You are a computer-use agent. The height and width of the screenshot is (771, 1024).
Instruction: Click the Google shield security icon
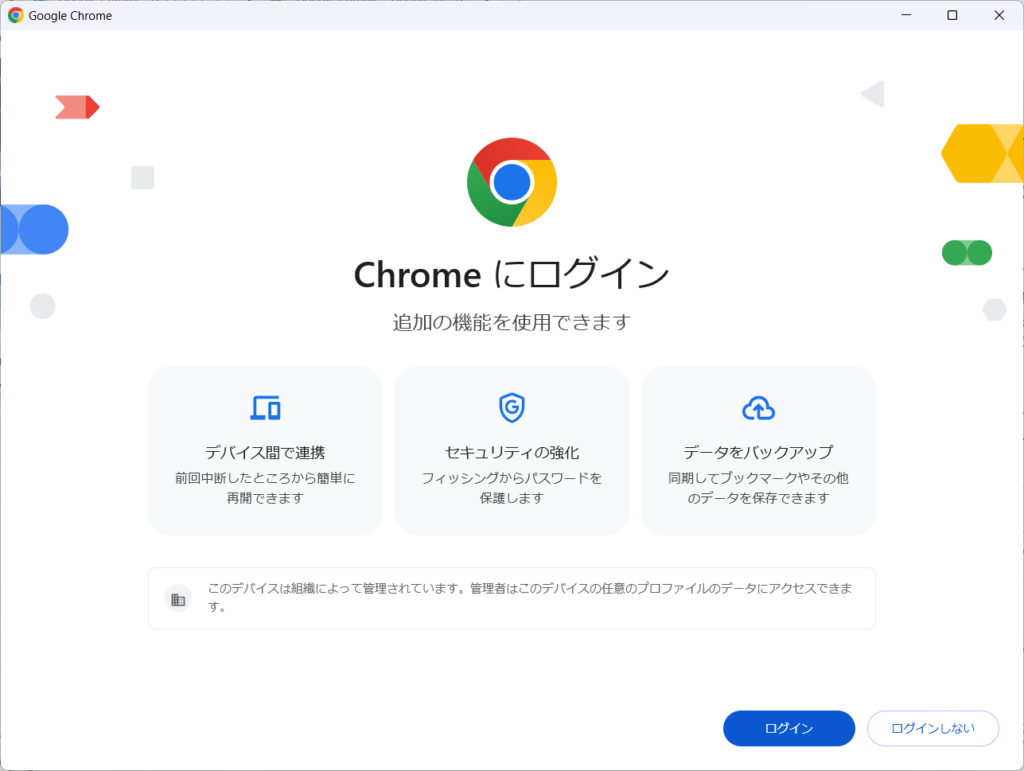click(512, 408)
